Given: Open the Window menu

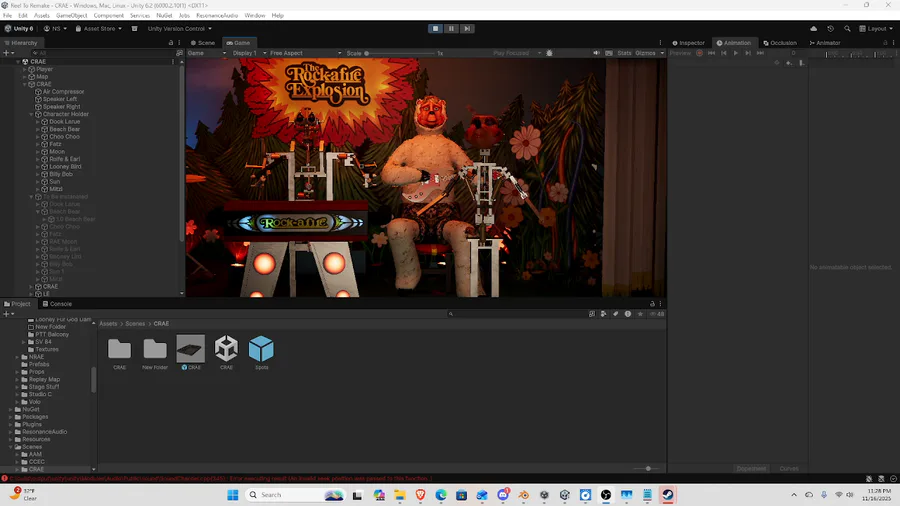Looking at the screenshot, I should click(255, 15).
